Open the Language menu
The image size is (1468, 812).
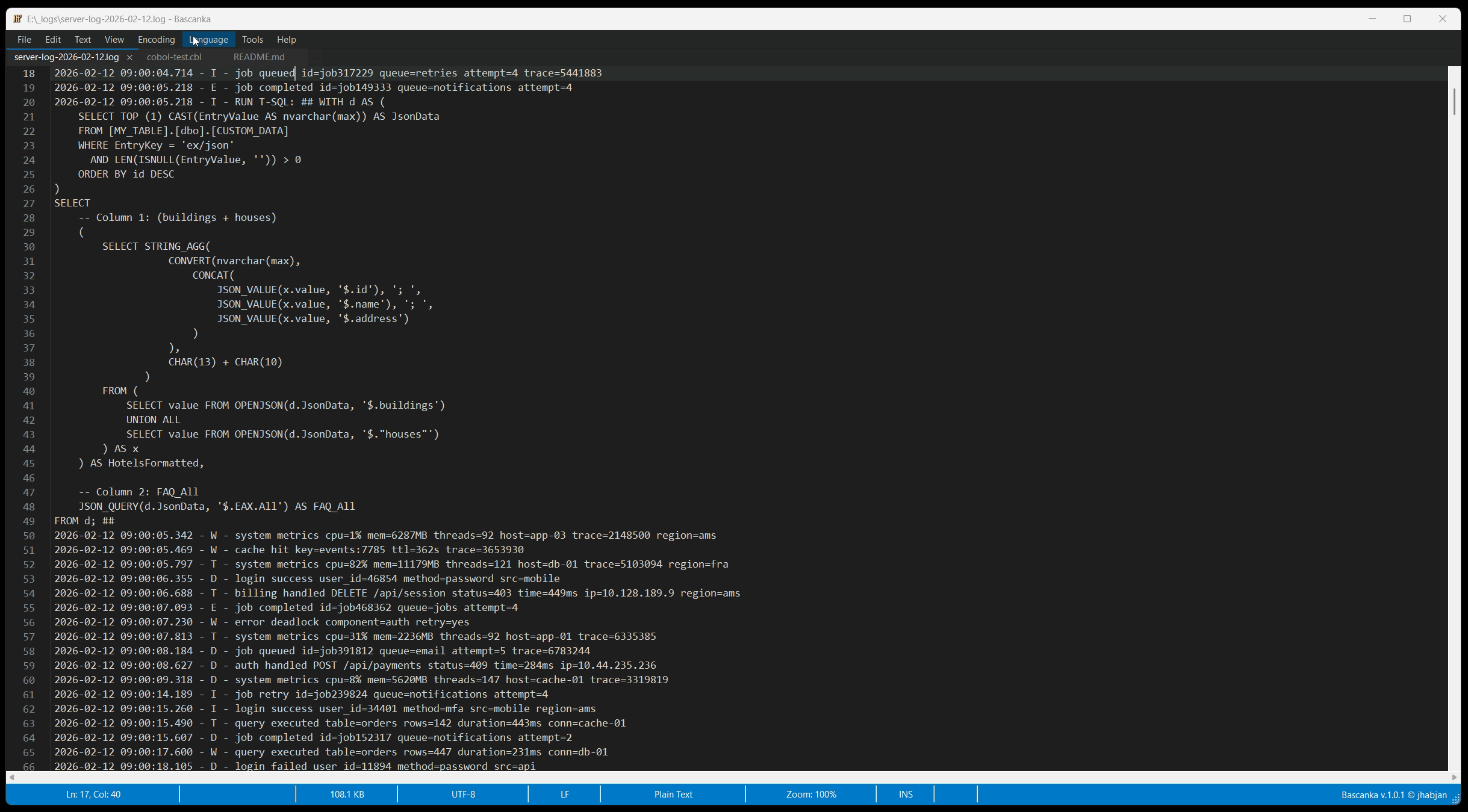pyautogui.click(x=208, y=39)
